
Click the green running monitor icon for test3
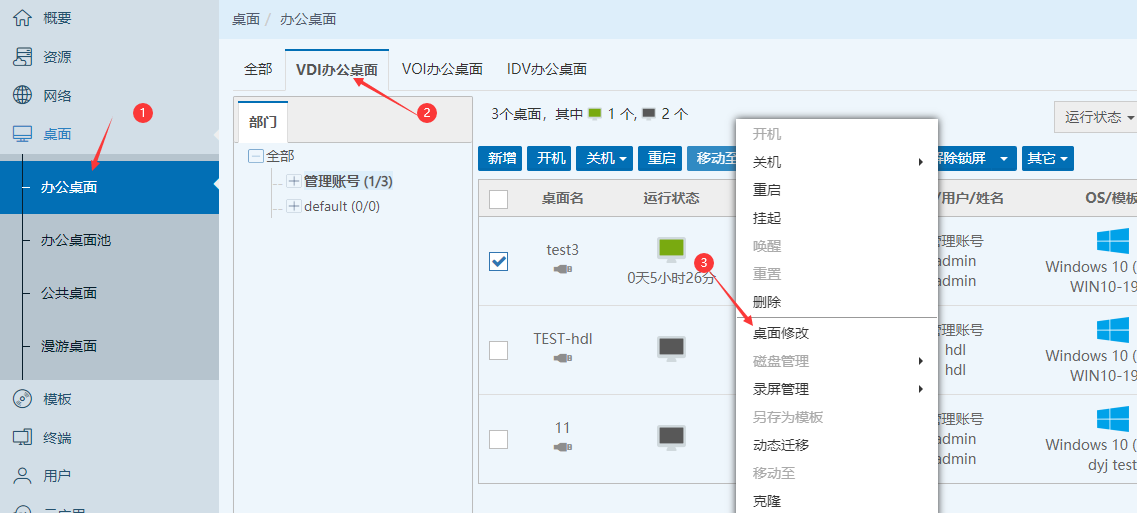(671, 249)
